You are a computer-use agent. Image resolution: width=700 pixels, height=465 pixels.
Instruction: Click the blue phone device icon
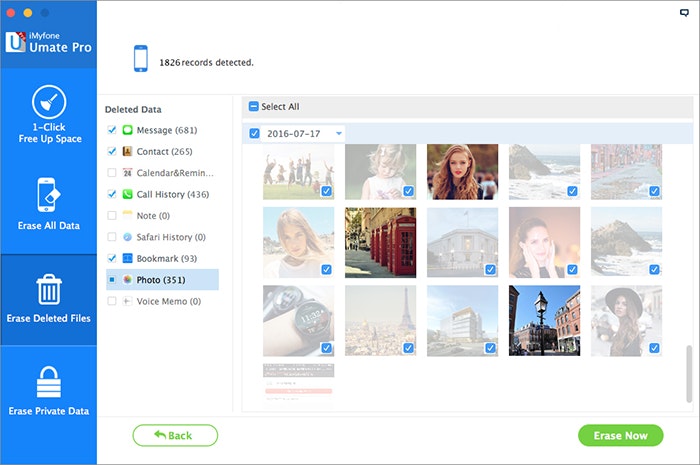point(141,58)
